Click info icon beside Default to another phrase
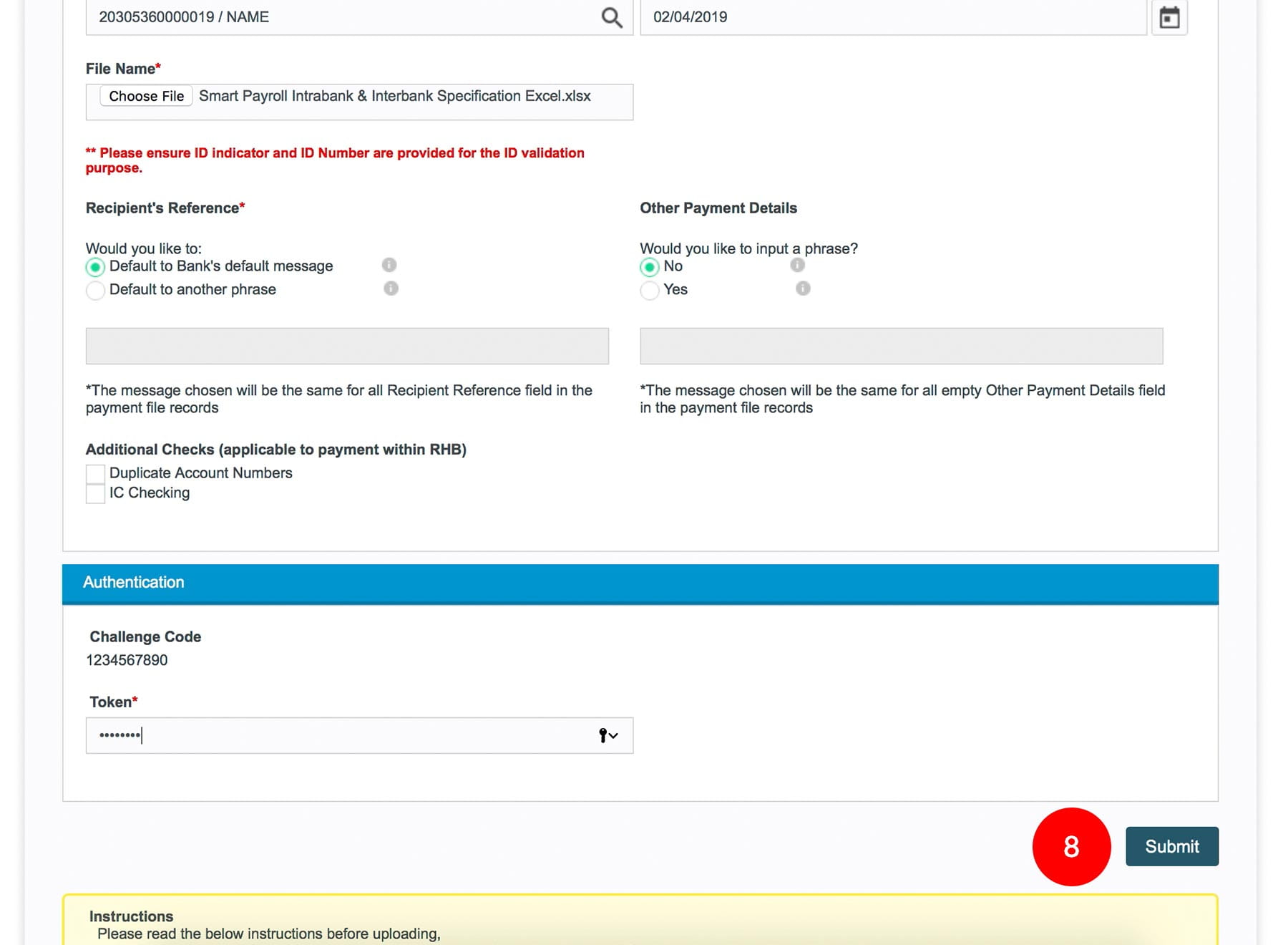Viewport: 1288px width, 945px height. 391,289
